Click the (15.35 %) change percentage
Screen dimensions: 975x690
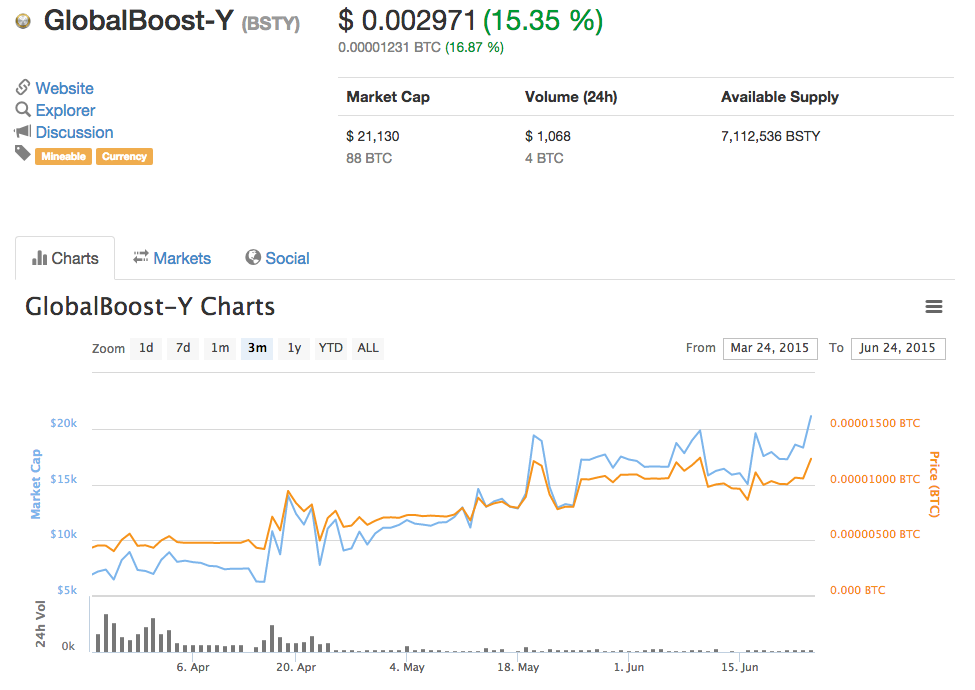click(x=543, y=21)
